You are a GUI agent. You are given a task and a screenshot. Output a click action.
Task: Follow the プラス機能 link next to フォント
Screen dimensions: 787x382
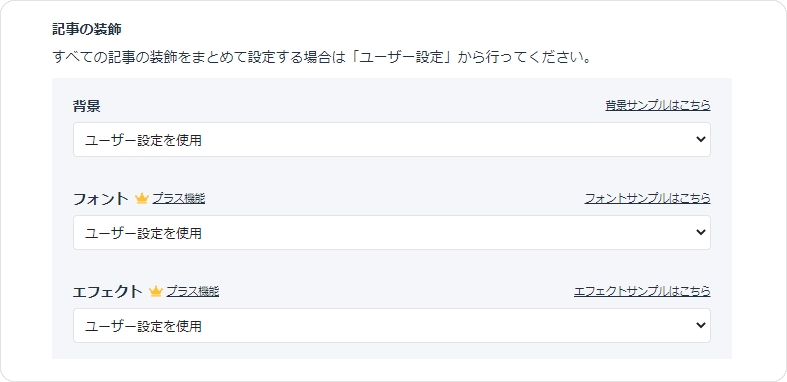[179, 199]
